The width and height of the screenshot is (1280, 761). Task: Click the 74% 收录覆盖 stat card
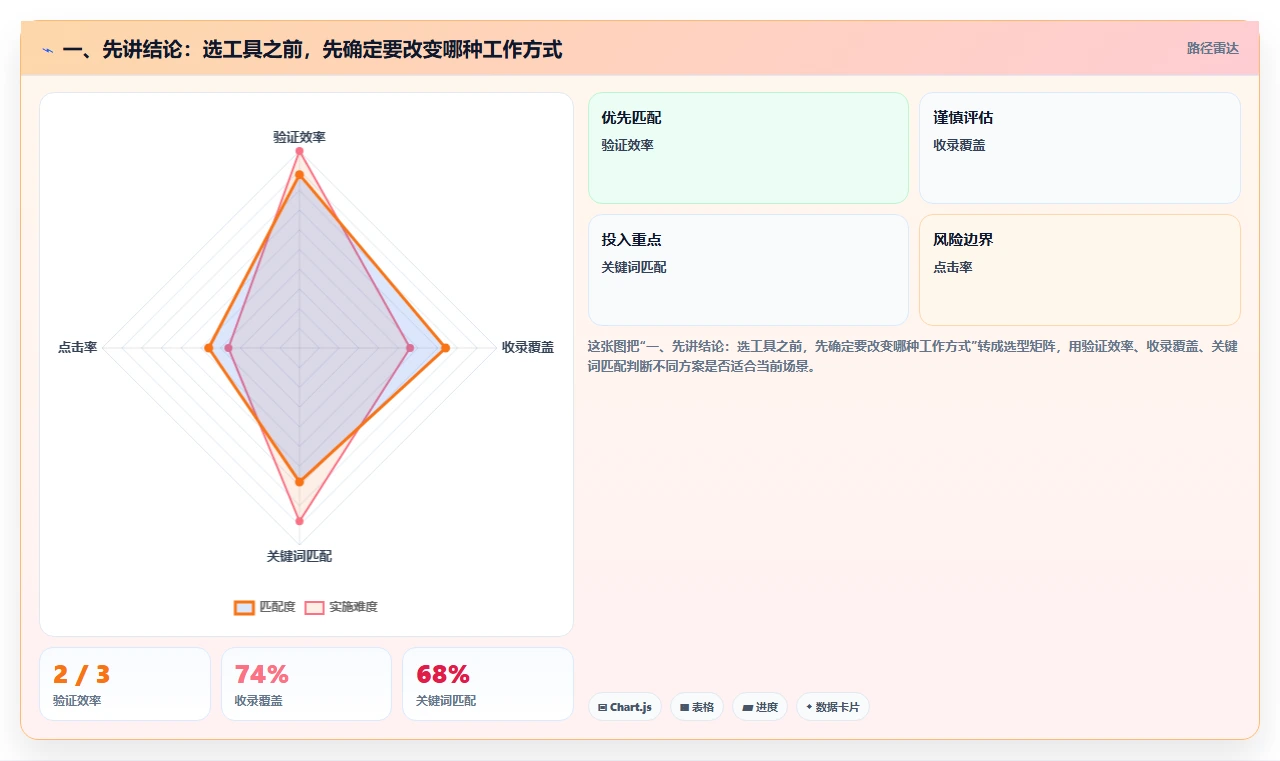[x=306, y=684]
